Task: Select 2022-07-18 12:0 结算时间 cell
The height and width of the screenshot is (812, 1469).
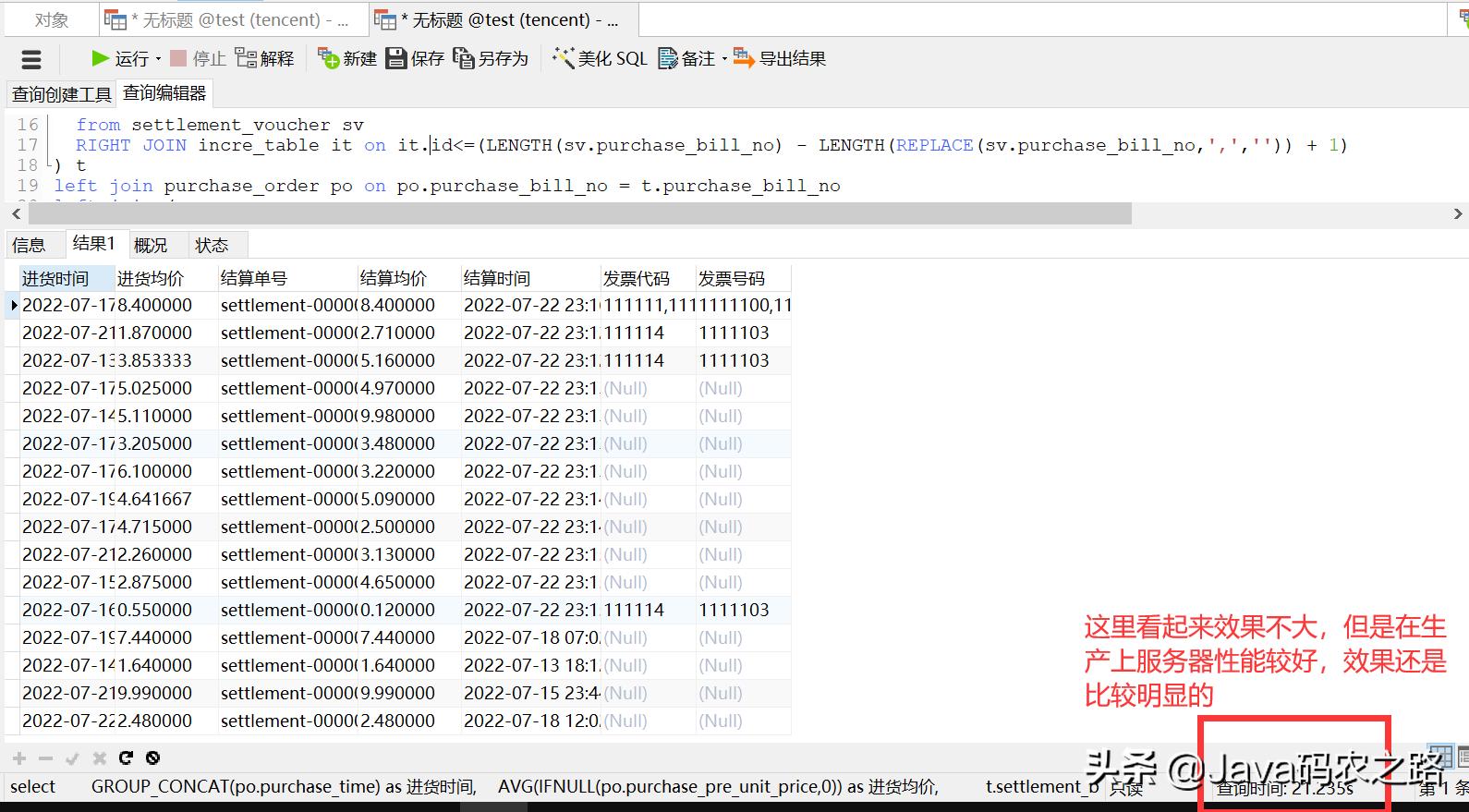Action: (x=531, y=721)
